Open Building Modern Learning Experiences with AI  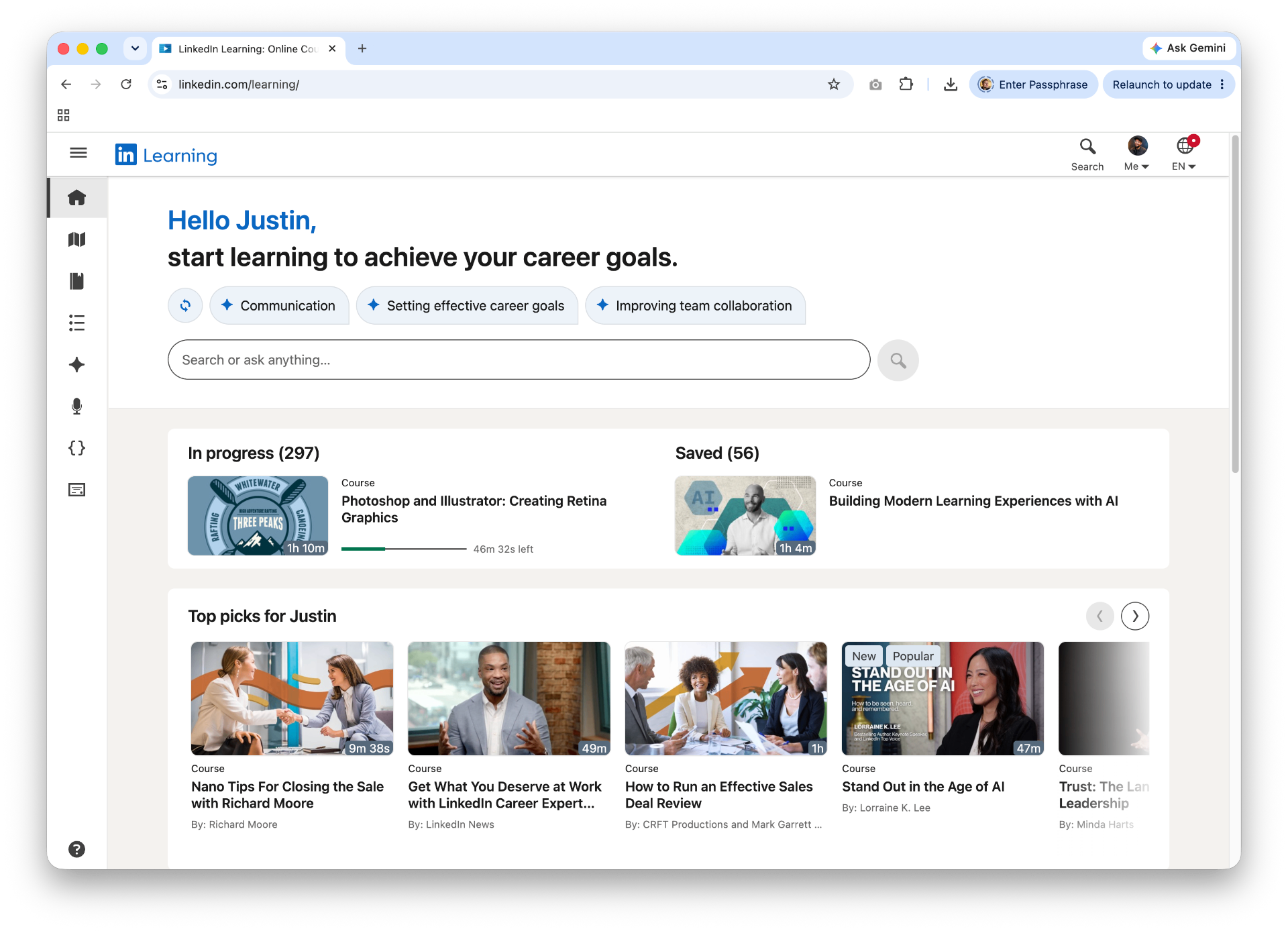coord(973,501)
